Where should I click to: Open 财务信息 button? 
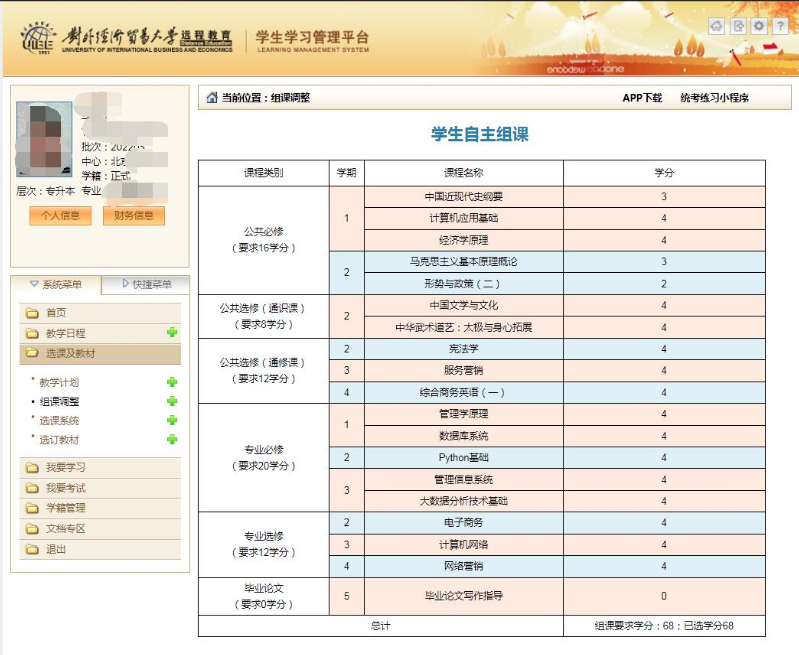tap(134, 216)
